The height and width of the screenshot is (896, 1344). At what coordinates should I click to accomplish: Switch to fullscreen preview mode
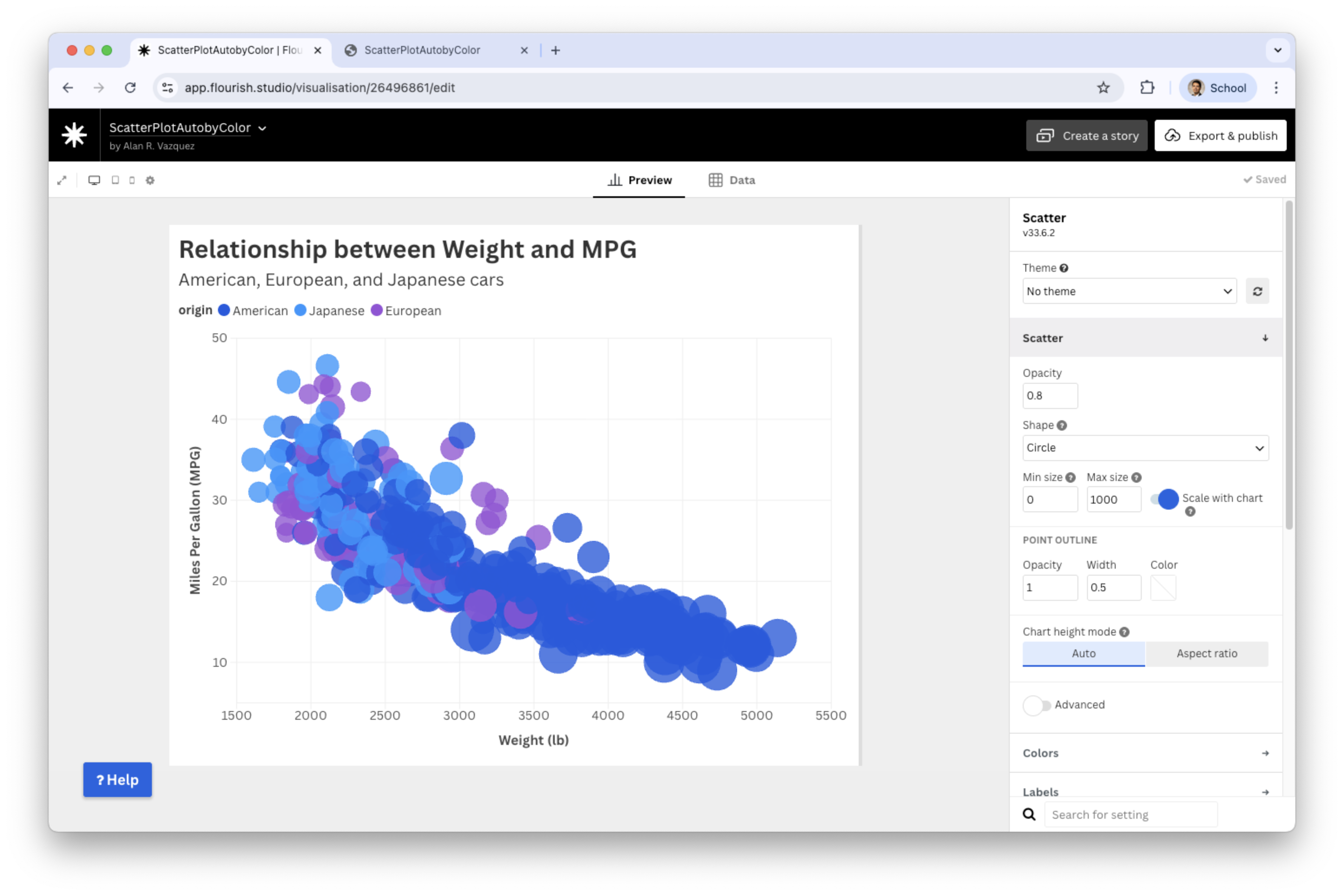(x=62, y=181)
